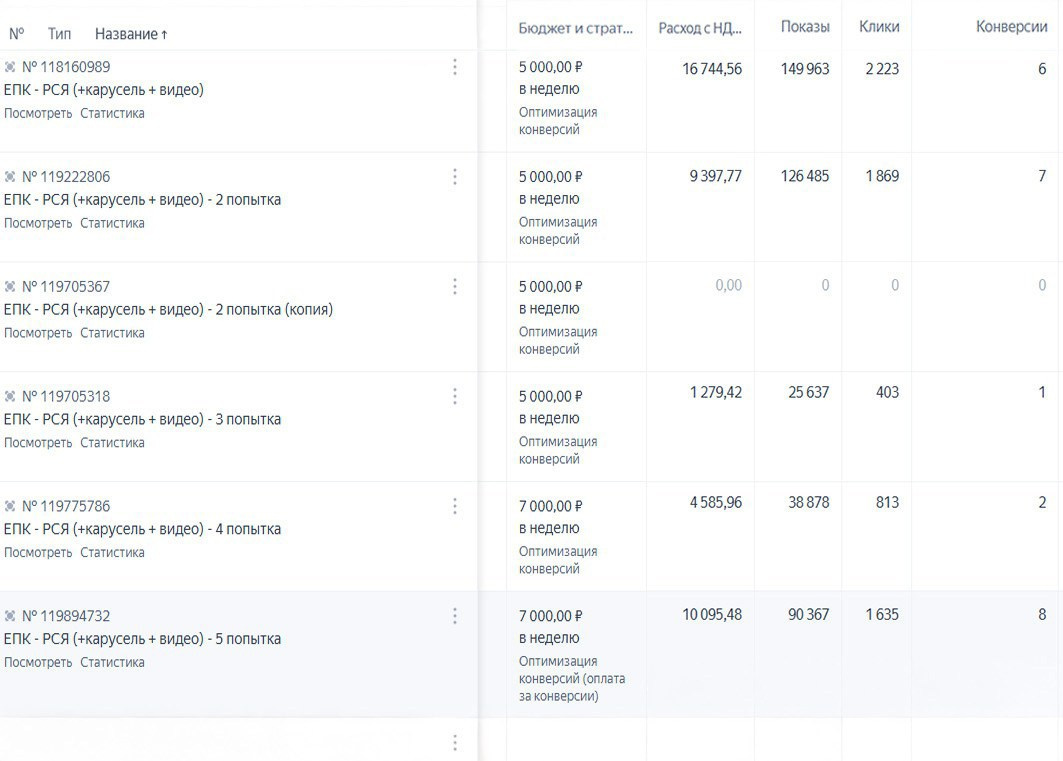Click the Бюджет и стратегия column header
1063x761 pixels.
click(x=575, y=28)
